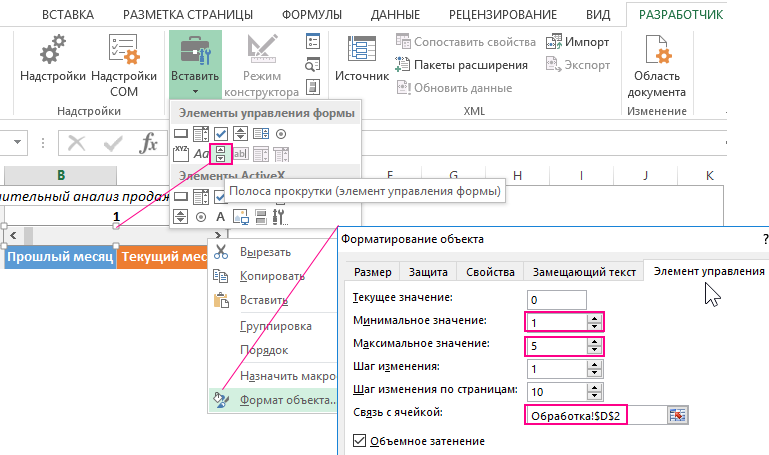Image resolution: width=769 pixels, height=455 pixels.
Task: Choose Формат объекта in context menu
Action: pos(273,400)
